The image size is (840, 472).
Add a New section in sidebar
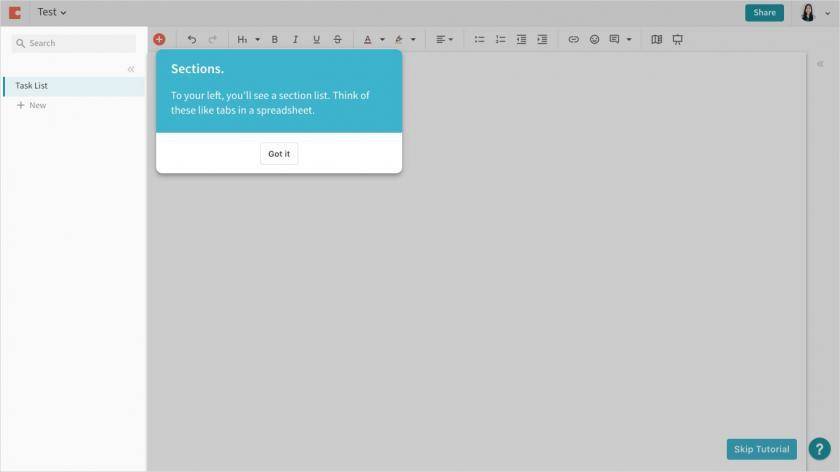[31, 105]
